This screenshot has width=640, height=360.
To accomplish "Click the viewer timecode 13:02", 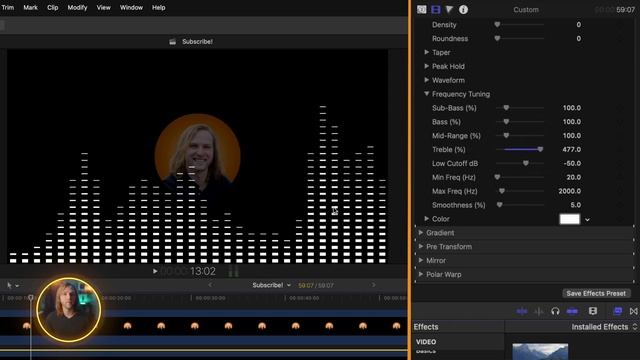I will click(x=203, y=271).
